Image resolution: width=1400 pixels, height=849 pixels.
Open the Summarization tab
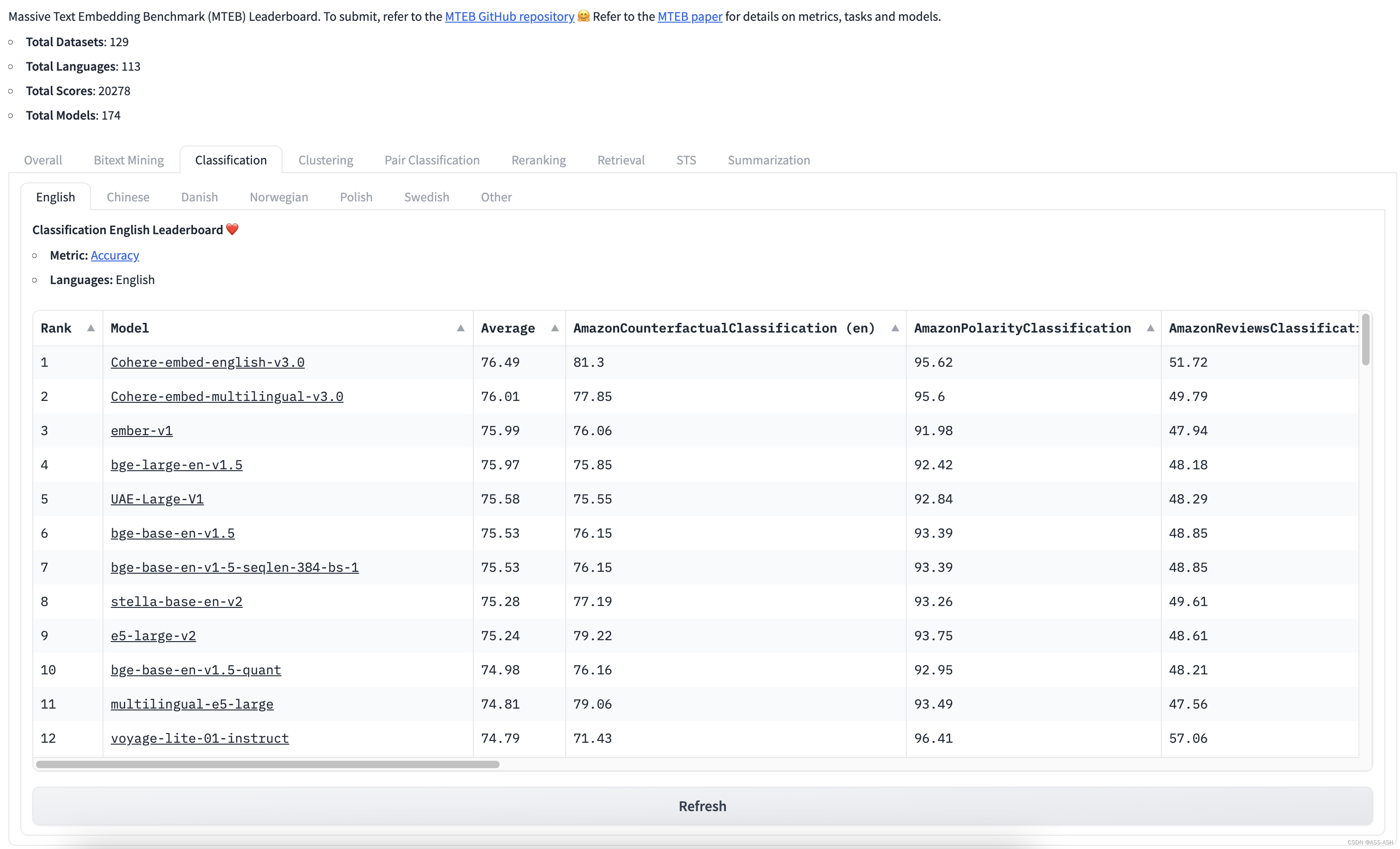click(768, 160)
